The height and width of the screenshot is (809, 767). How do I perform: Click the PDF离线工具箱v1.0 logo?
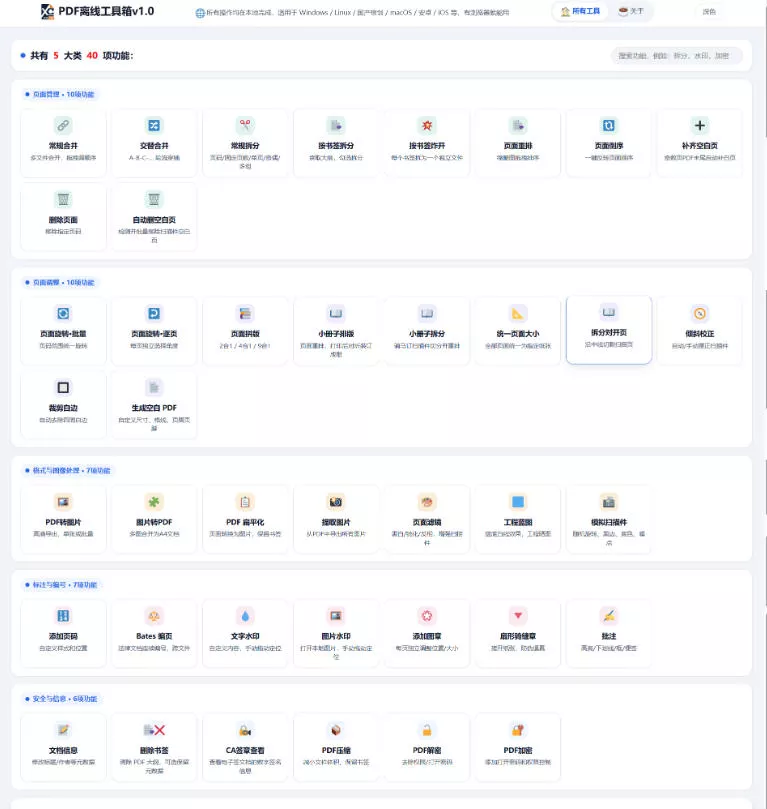pos(97,11)
